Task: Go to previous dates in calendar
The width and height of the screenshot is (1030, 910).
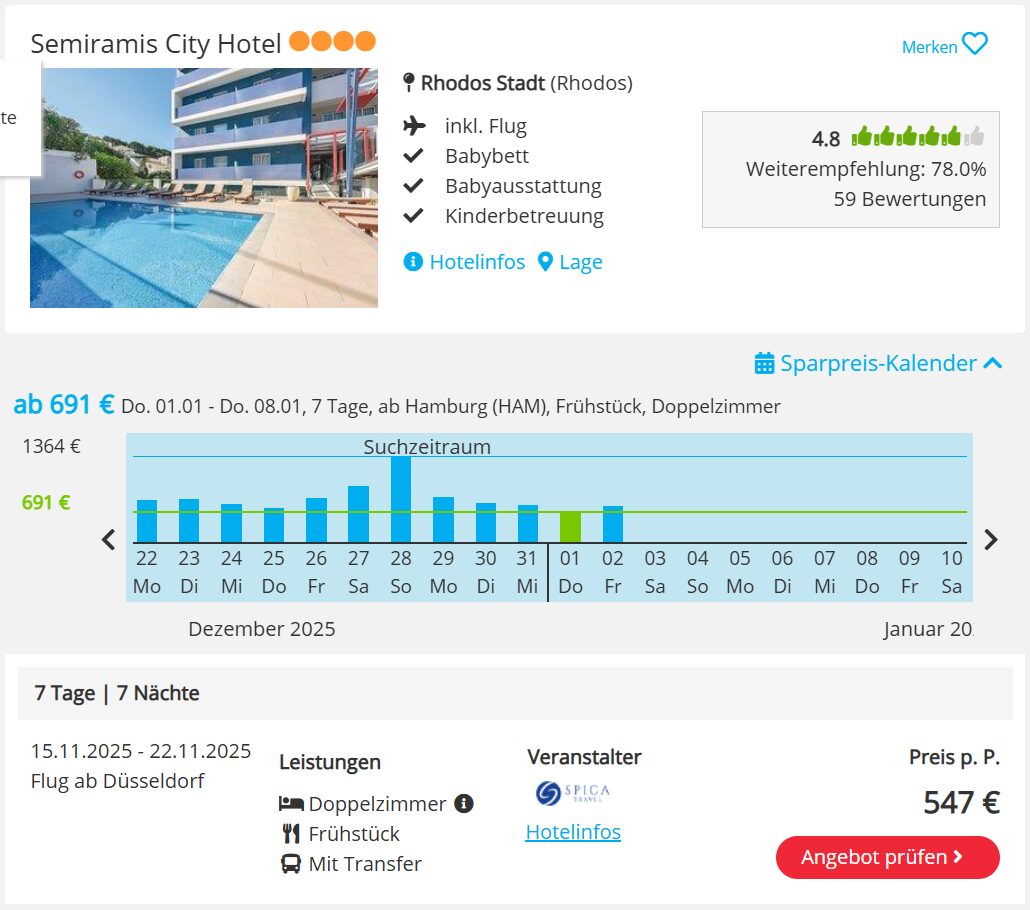Action: (x=109, y=540)
